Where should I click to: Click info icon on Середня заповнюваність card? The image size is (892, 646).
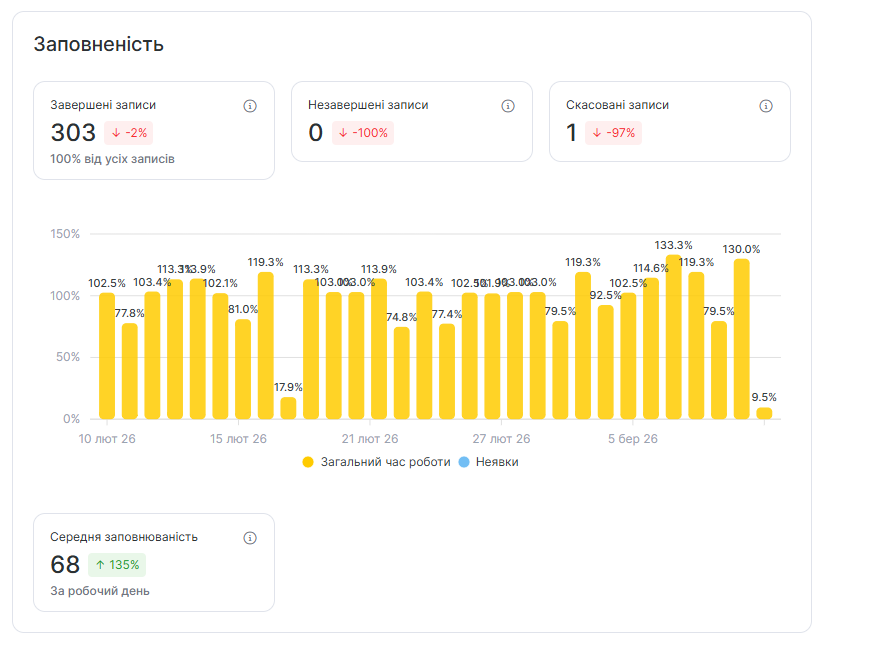pos(250,538)
